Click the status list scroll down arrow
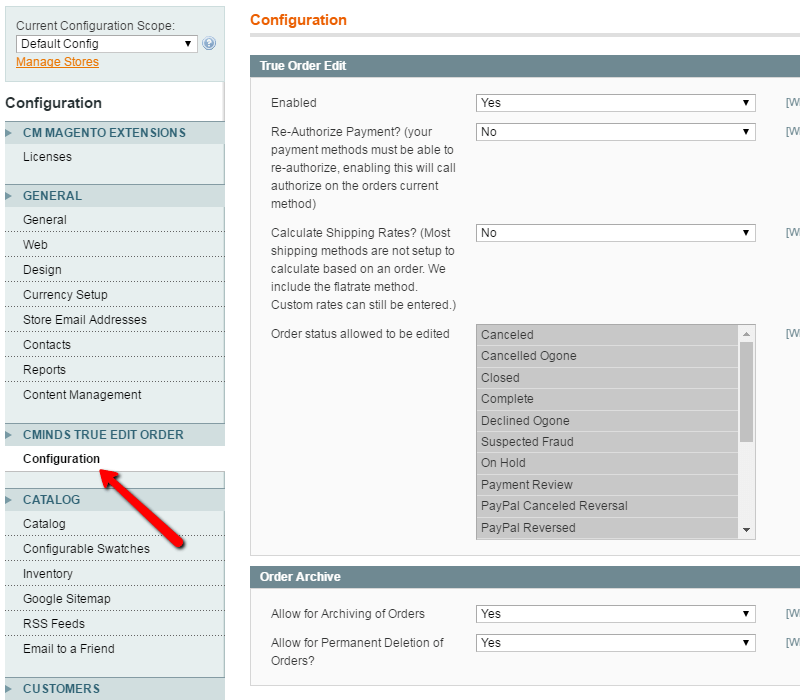 (746, 530)
